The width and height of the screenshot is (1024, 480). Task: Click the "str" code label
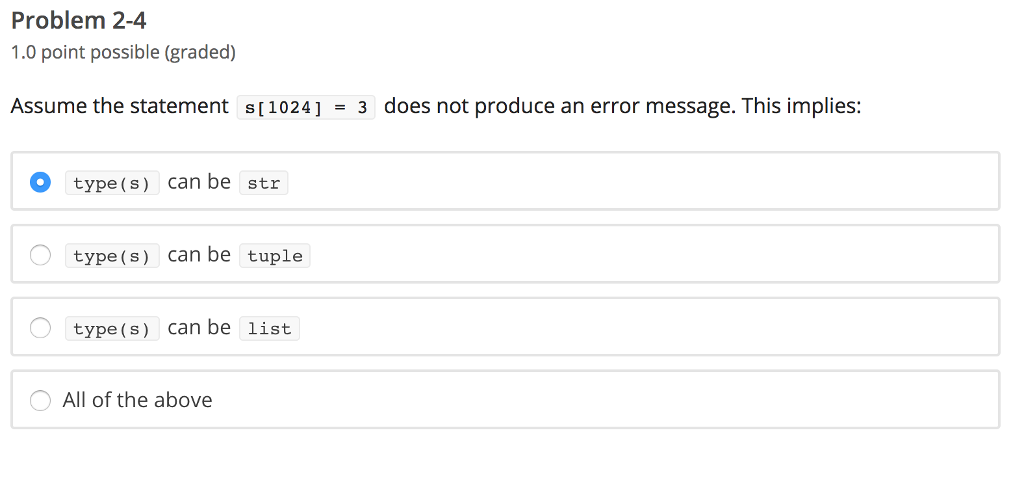[x=263, y=184]
